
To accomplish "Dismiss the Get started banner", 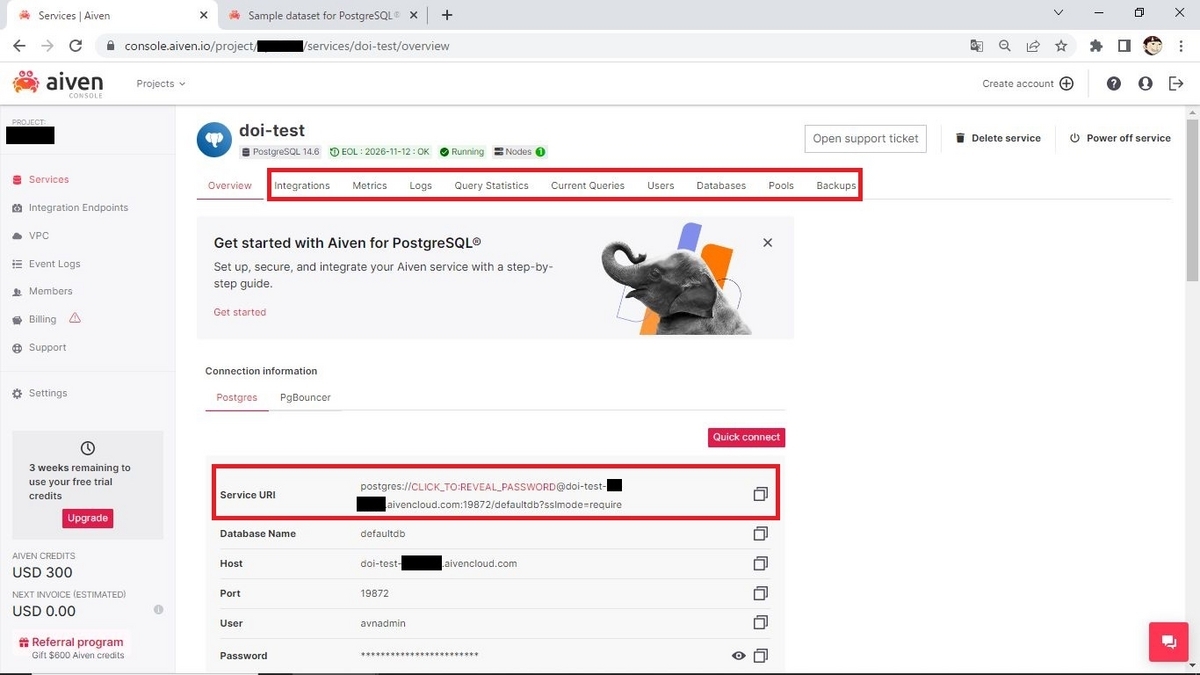I will (x=767, y=242).
